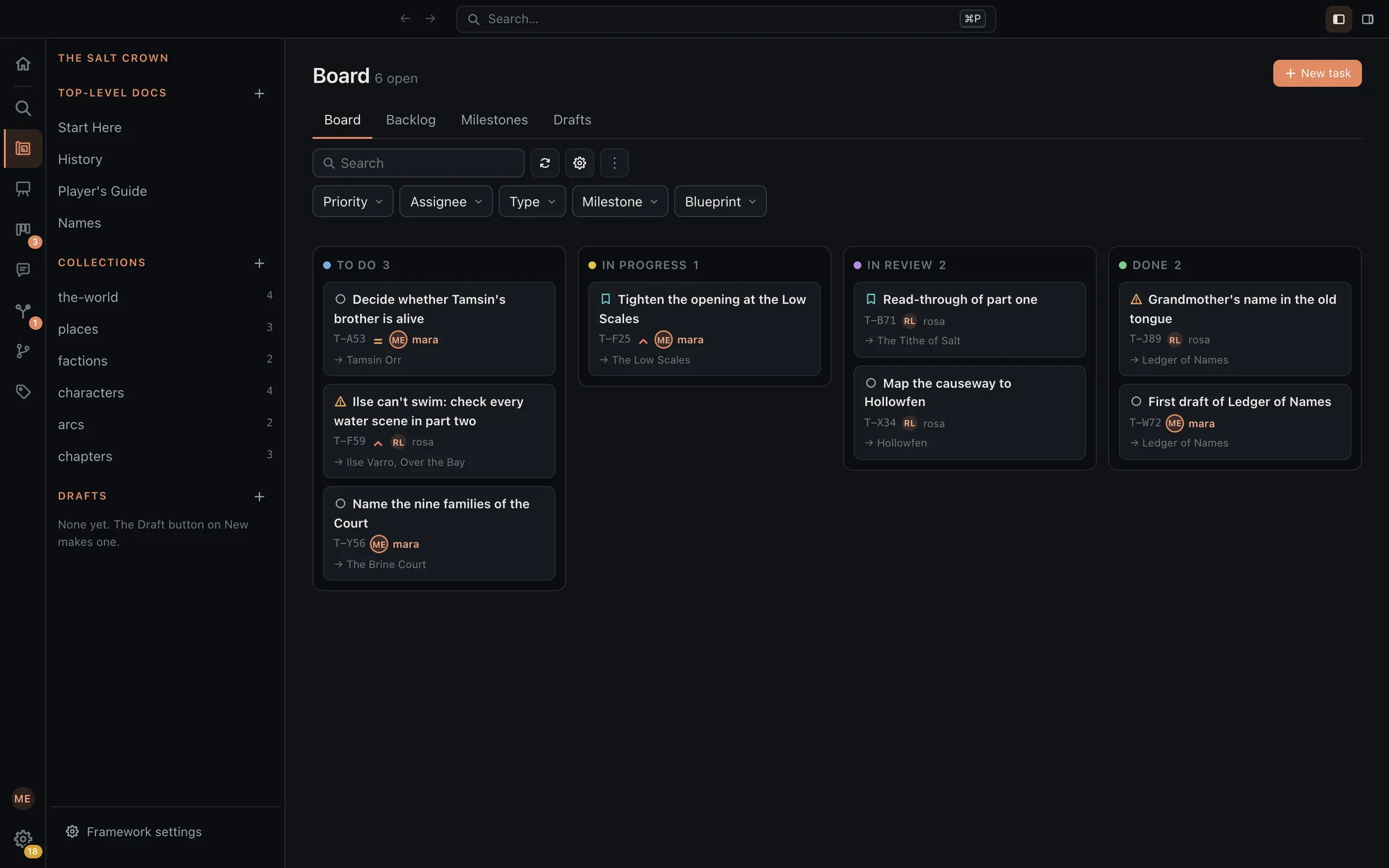The height and width of the screenshot is (868, 1389).
Task: Expand the Priority filter dropdown
Action: pyautogui.click(x=352, y=201)
